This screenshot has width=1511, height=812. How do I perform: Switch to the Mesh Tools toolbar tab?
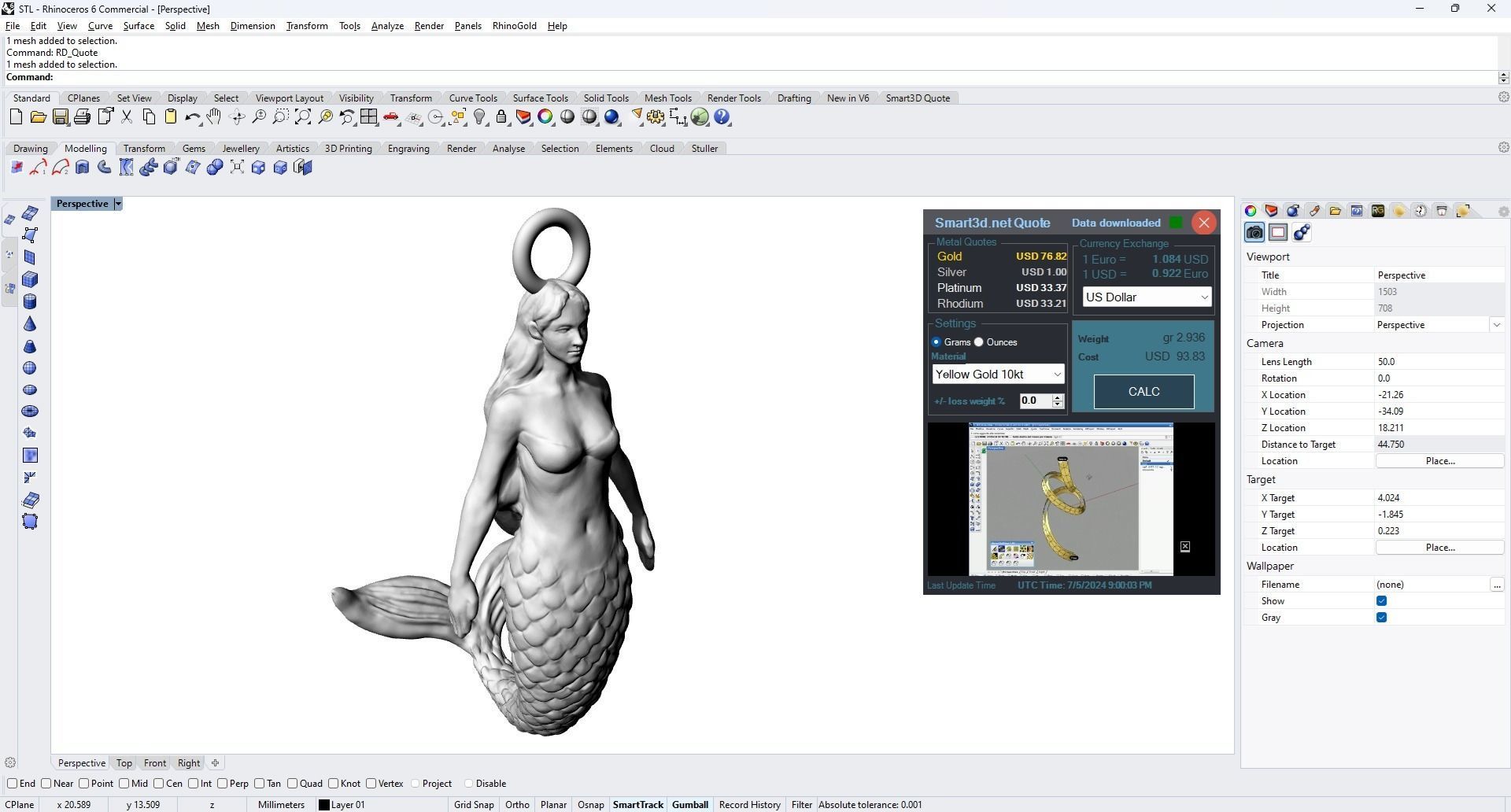point(667,98)
